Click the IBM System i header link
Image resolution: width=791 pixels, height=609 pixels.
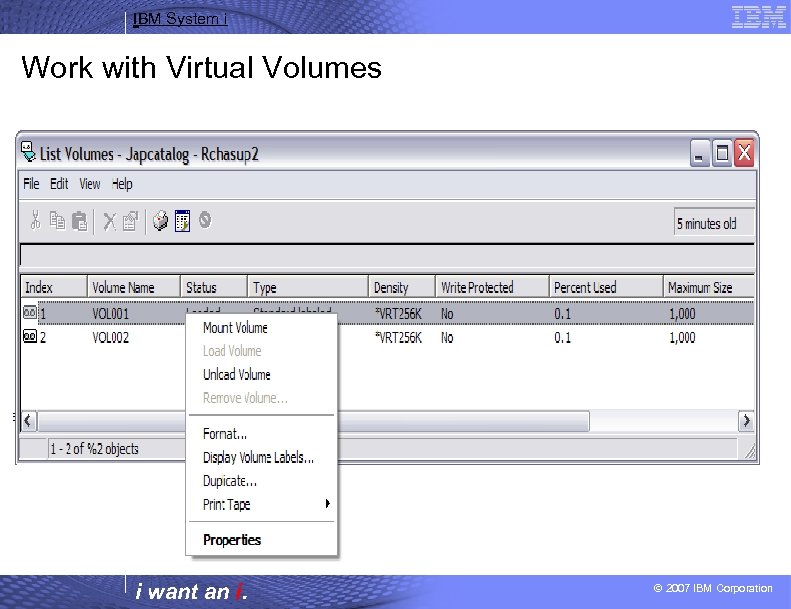[x=180, y=19]
